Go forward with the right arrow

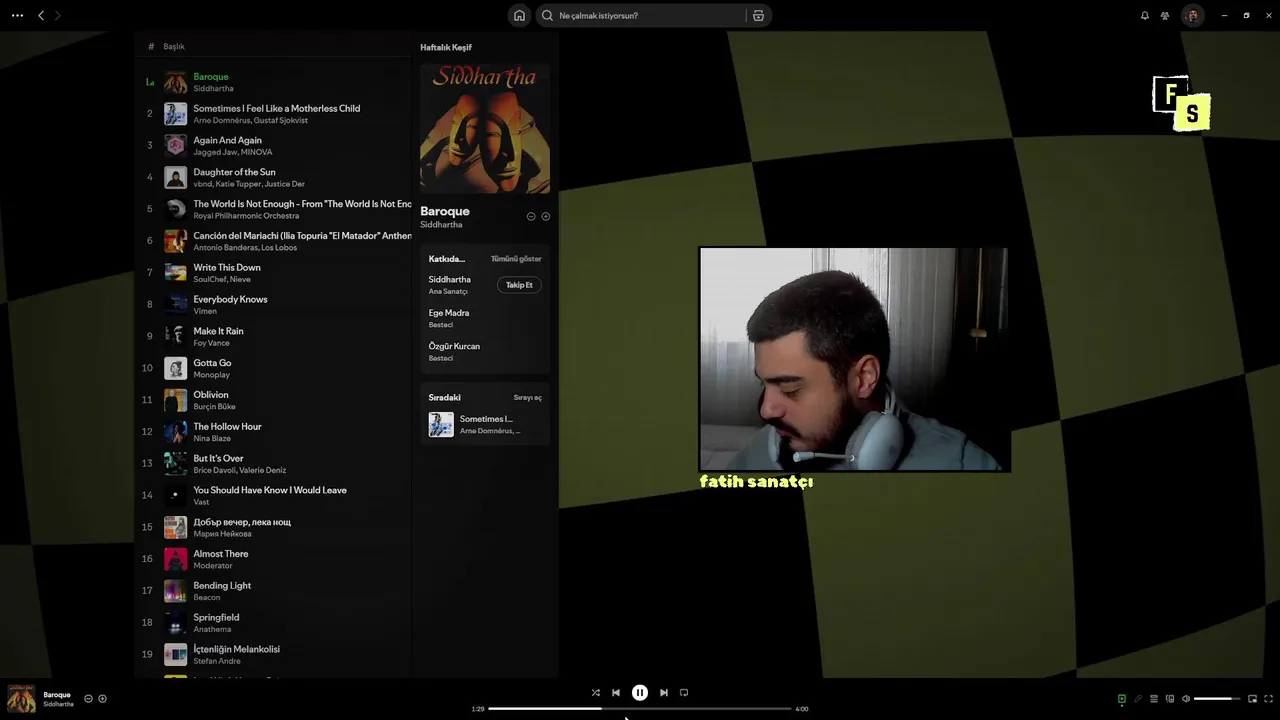57,15
